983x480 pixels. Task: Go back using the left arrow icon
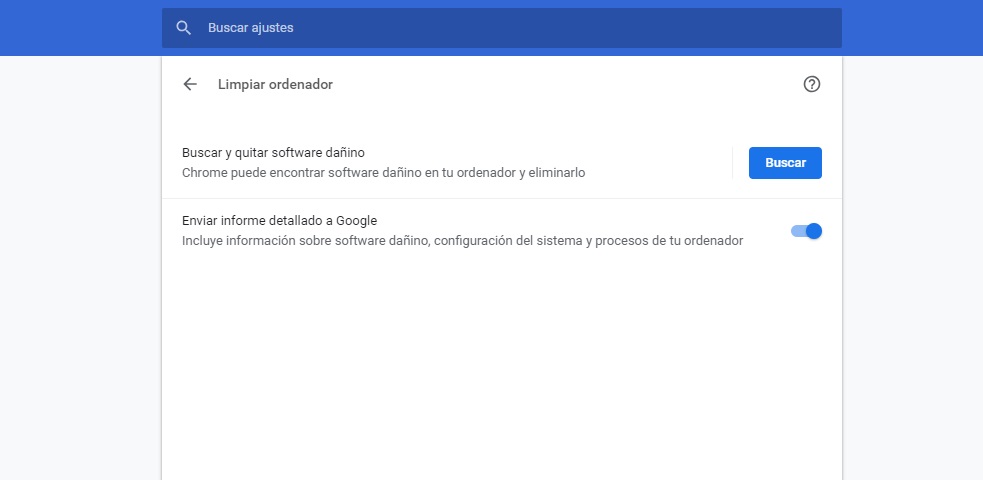pos(190,85)
